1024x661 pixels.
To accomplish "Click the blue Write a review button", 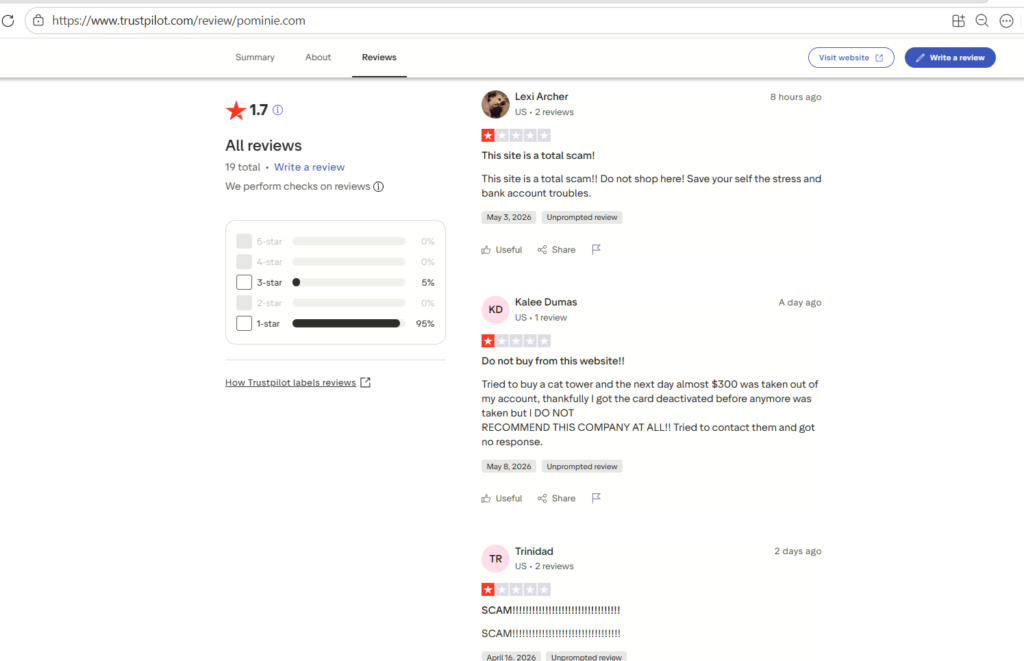I will click(x=950, y=57).
